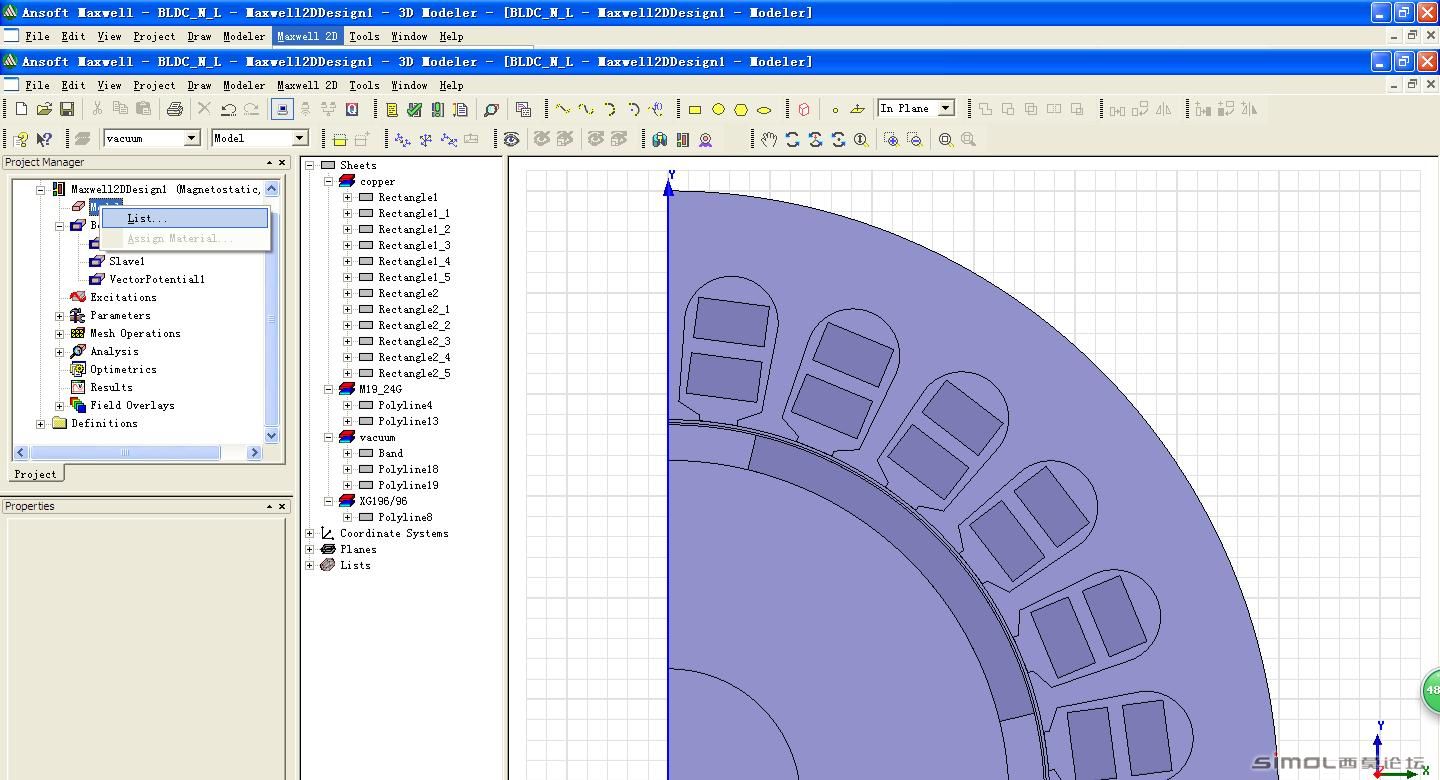This screenshot has width=1440, height=780.
Task: Select Rectangle2_5 in the model tree
Action: click(x=414, y=373)
